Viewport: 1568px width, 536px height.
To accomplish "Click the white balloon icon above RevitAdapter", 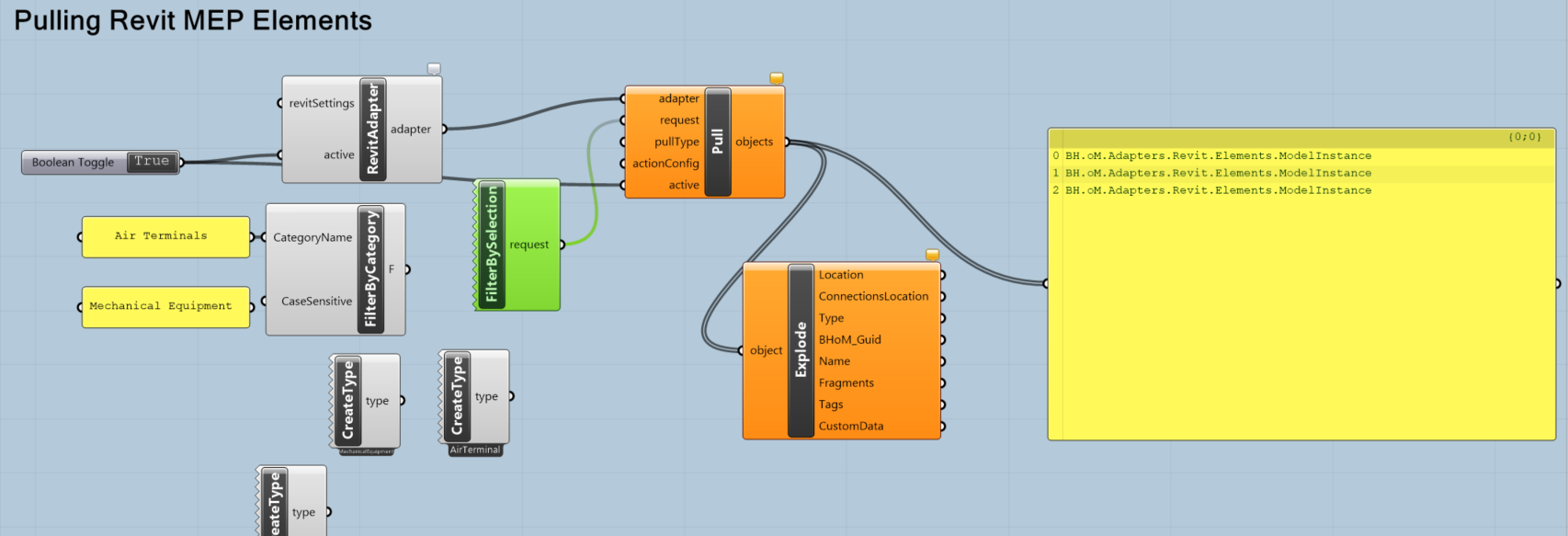I will click(x=434, y=69).
